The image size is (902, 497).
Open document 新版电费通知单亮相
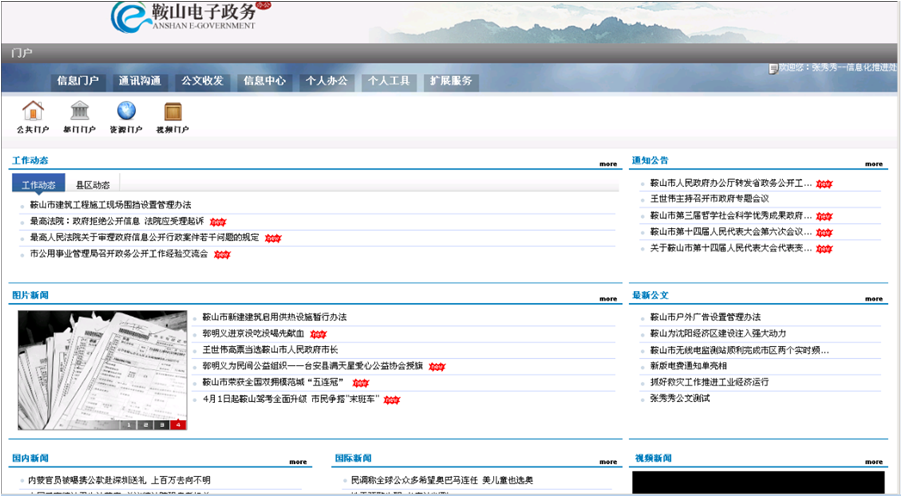(688, 365)
